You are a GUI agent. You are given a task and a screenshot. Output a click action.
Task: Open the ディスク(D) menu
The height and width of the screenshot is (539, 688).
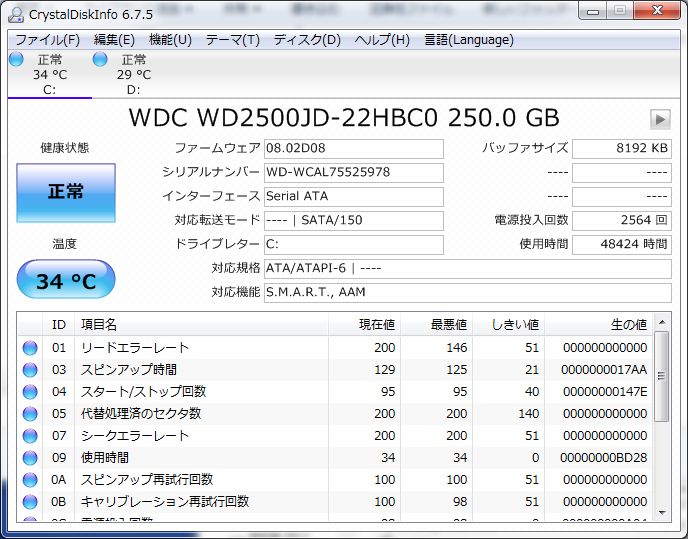click(307, 40)
